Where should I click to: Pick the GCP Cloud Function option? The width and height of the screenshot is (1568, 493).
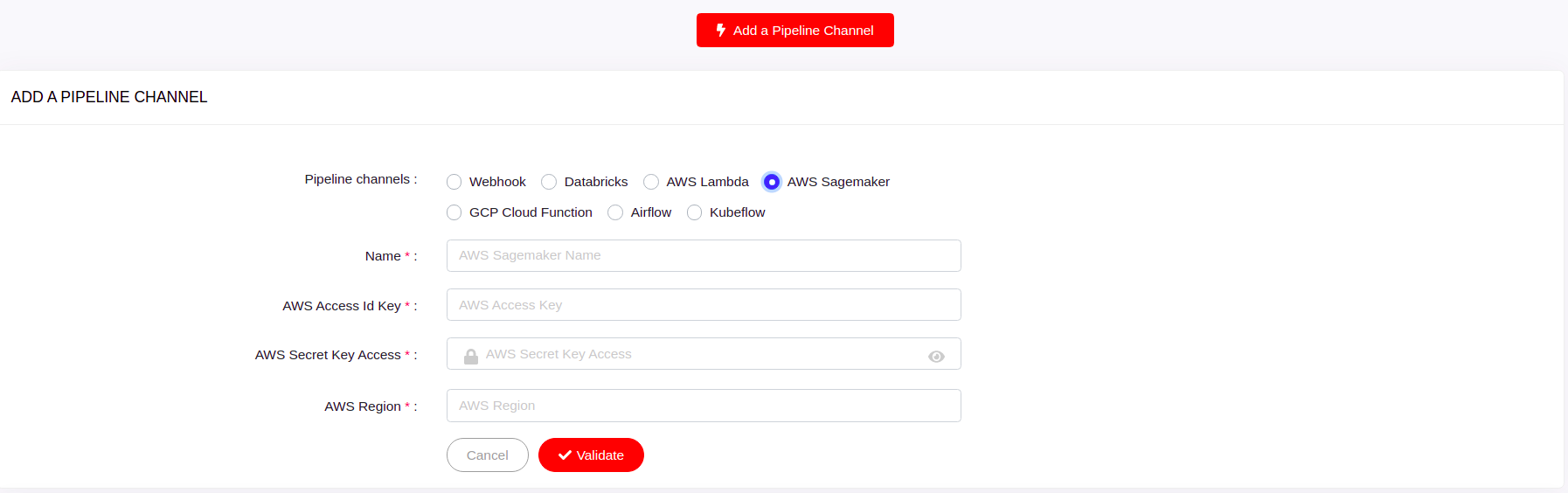pos(454,212)
